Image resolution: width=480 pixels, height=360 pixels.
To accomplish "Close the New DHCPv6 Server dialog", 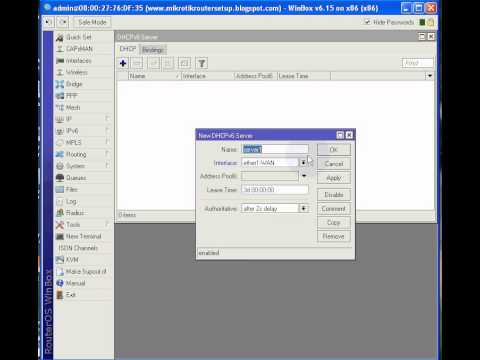I will 349,135.
